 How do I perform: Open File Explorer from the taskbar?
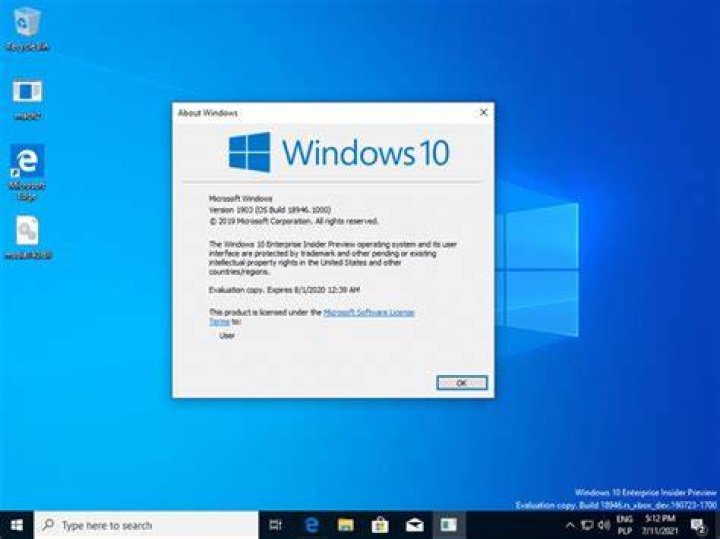tap(345, 525)
